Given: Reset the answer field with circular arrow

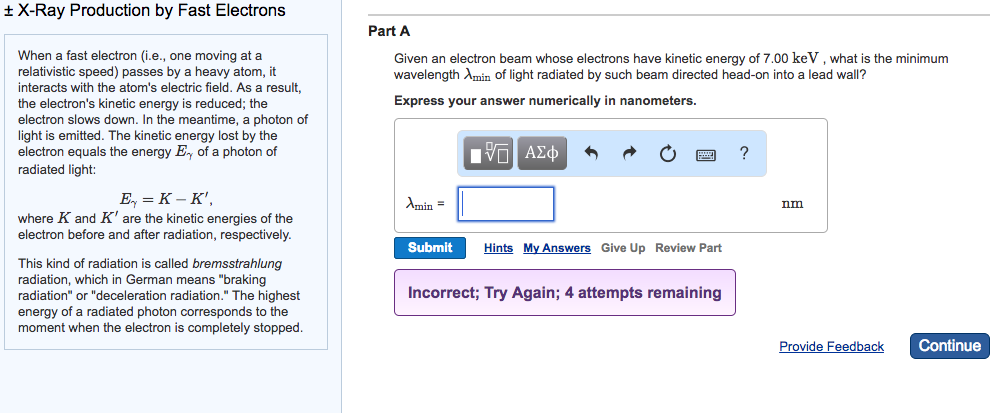Looking at the screenshot, I should point(667,153).
